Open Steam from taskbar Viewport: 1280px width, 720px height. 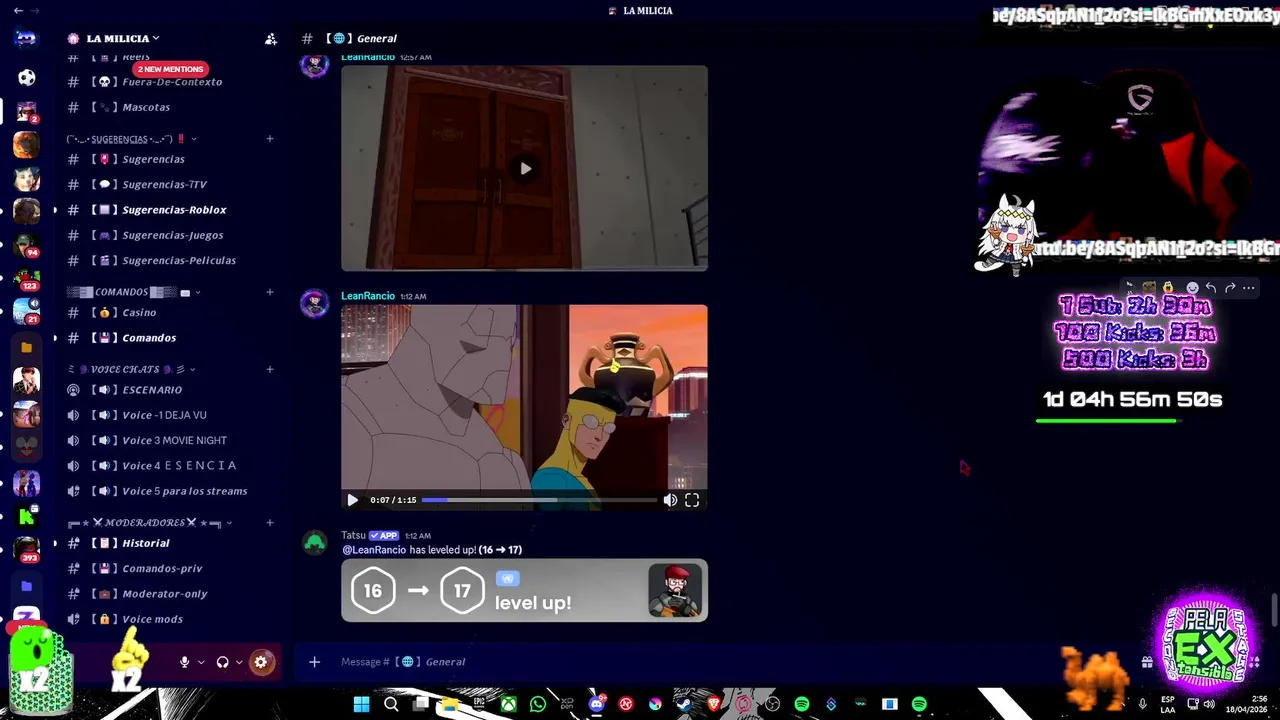tap(684, 704)
